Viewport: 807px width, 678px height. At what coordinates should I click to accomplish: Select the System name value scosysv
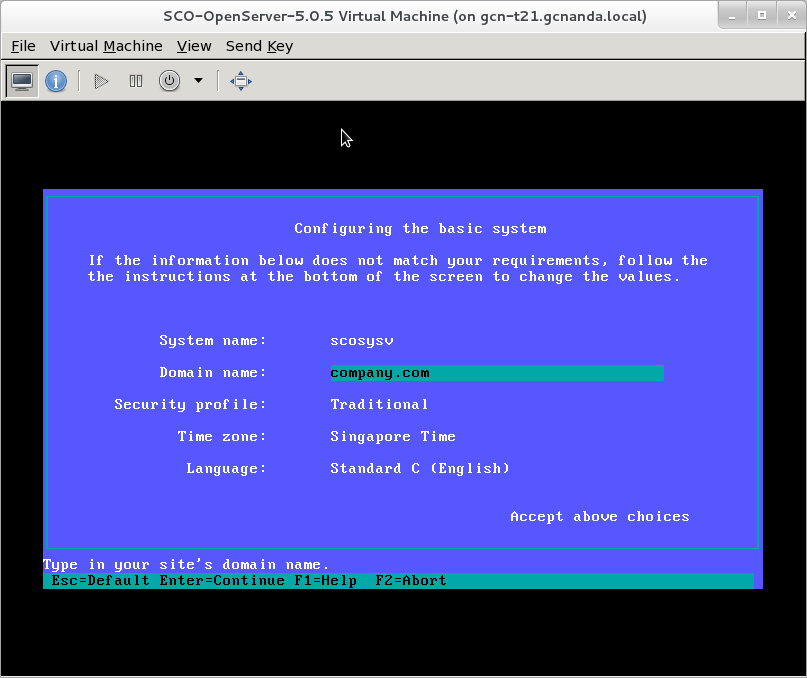pos(361,341)
